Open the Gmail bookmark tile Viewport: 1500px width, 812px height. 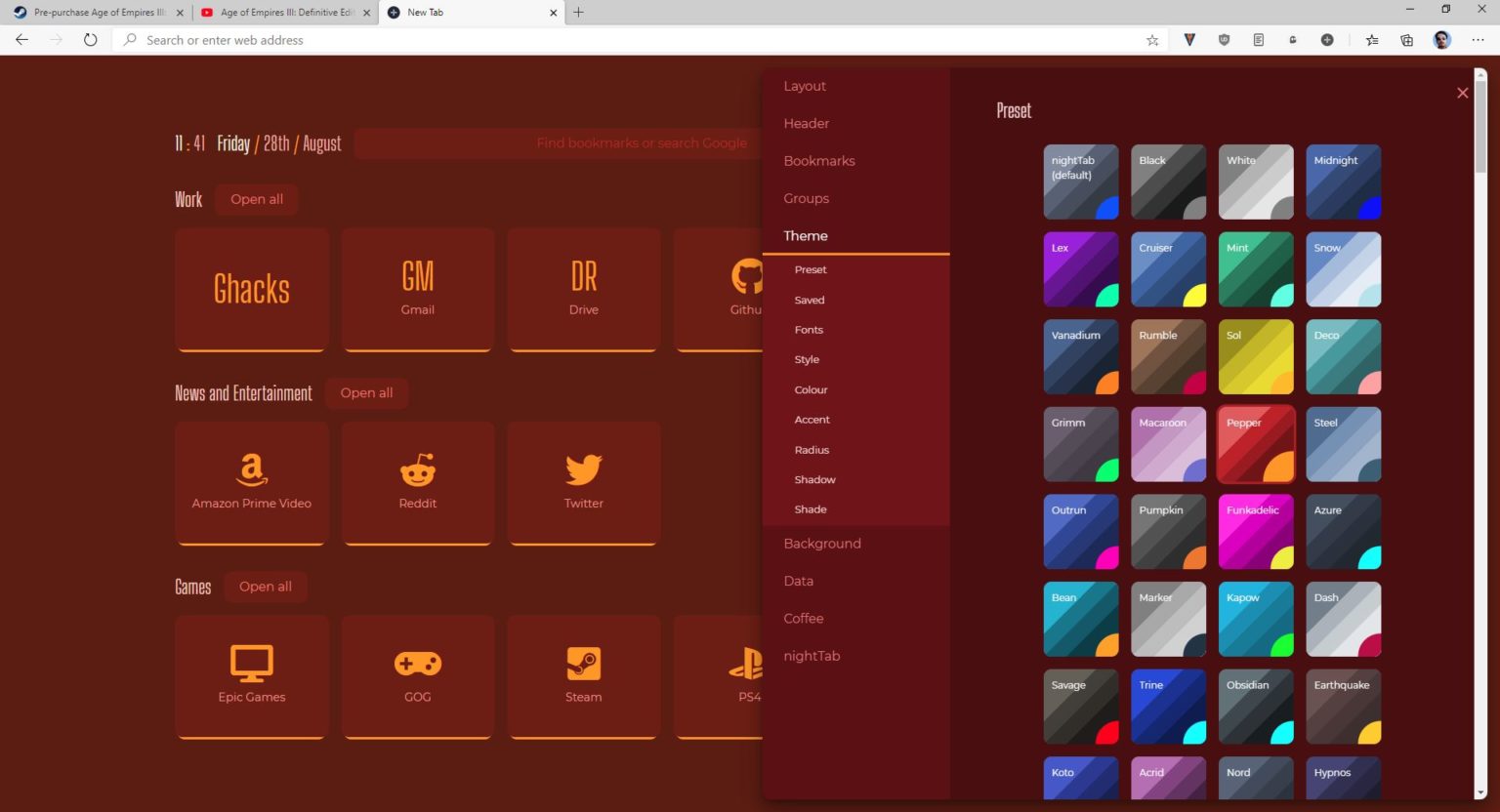(417, 288)
